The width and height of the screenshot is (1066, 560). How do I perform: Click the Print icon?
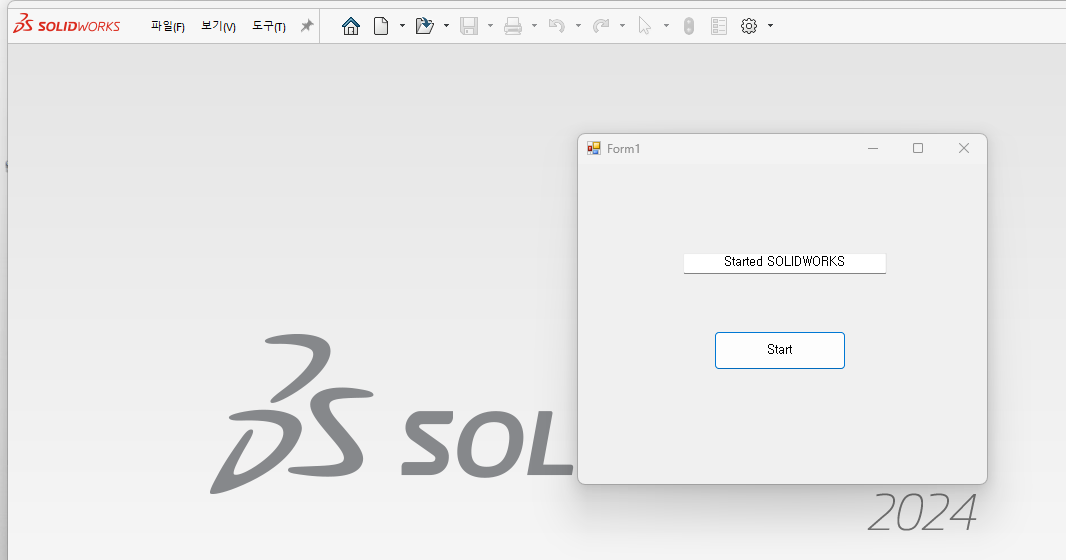pos(513,26)
